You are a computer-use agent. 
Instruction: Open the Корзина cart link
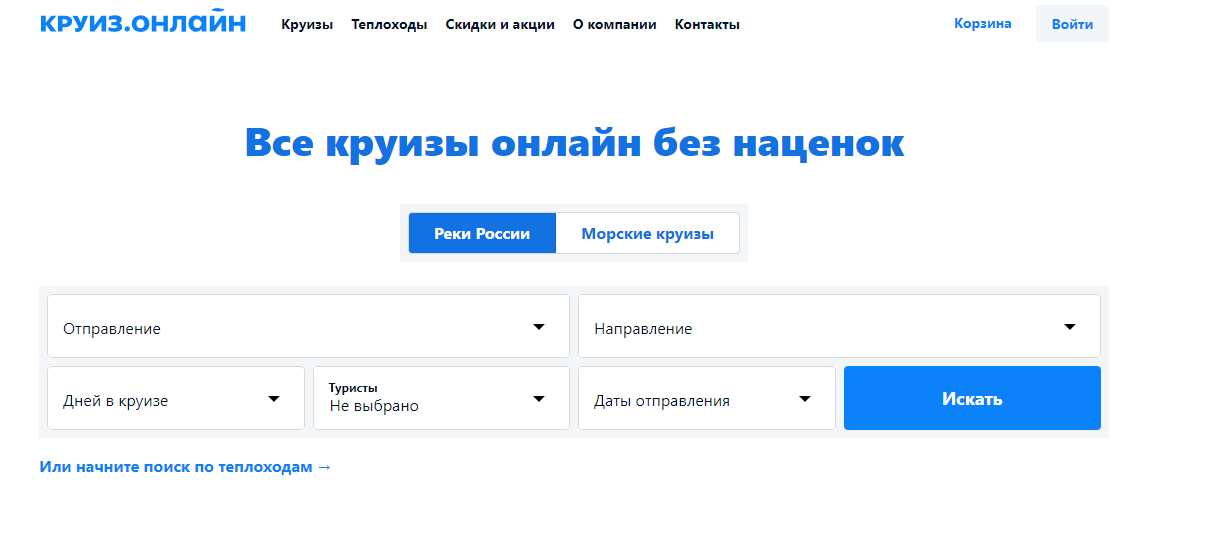pos(983,24)
